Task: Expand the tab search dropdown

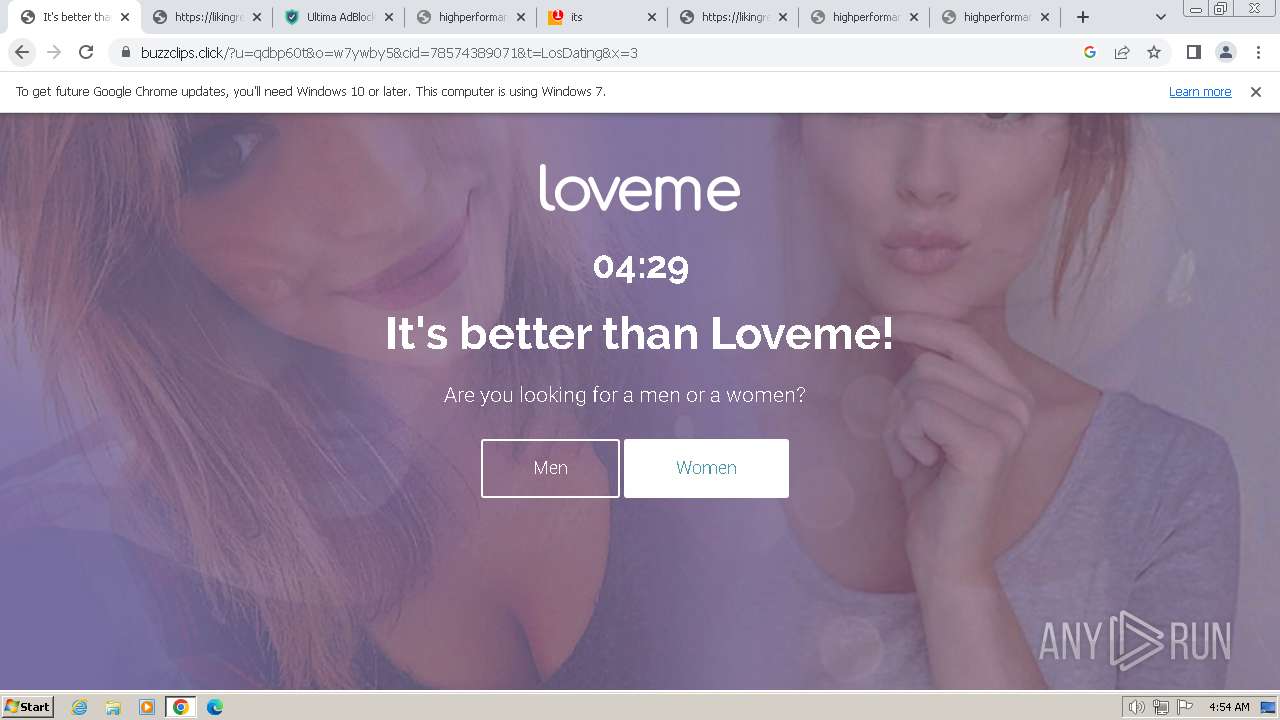Action: [1161, 17]
